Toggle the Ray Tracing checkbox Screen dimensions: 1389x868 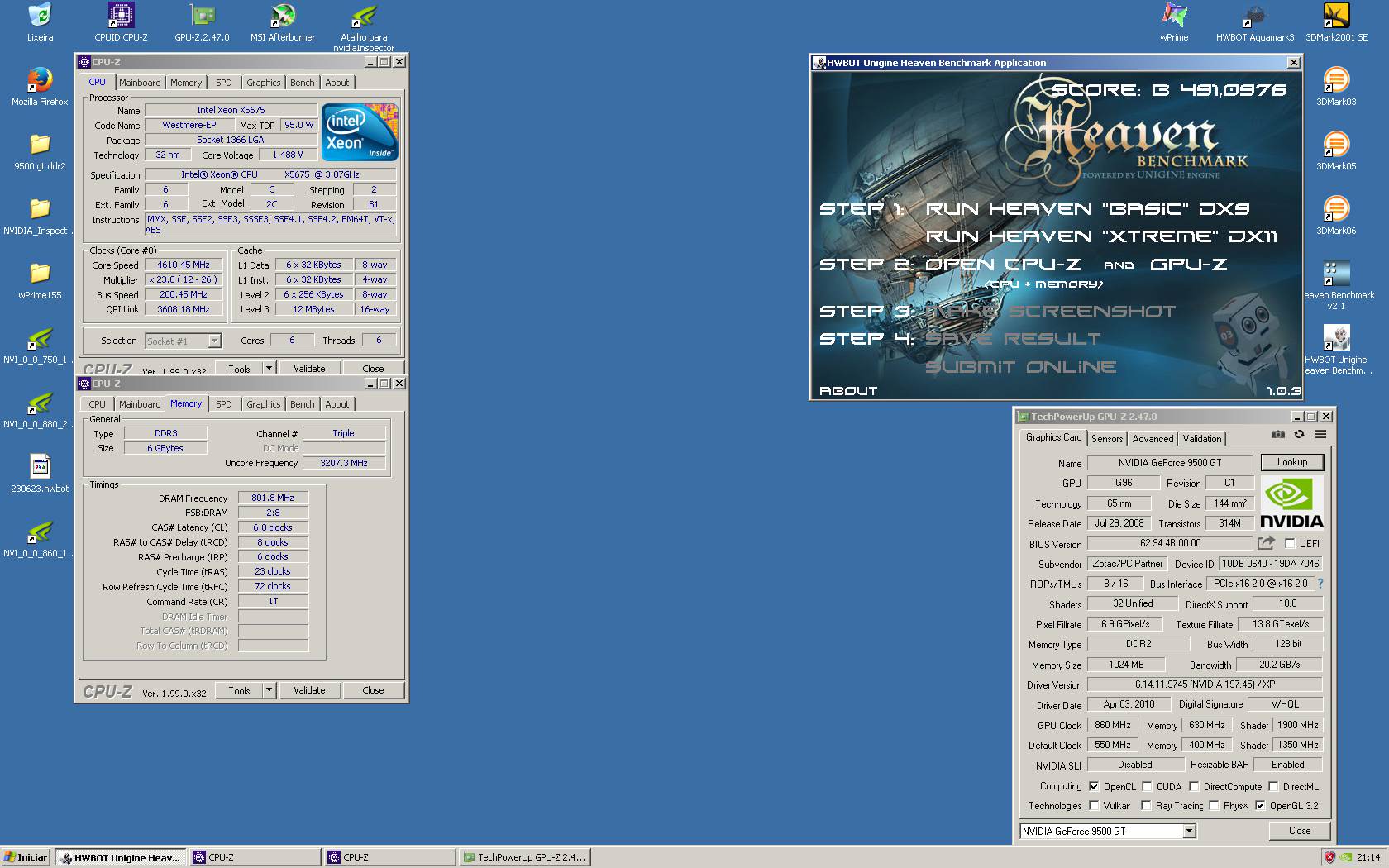pyautogui.click(x=1146, y=806)
